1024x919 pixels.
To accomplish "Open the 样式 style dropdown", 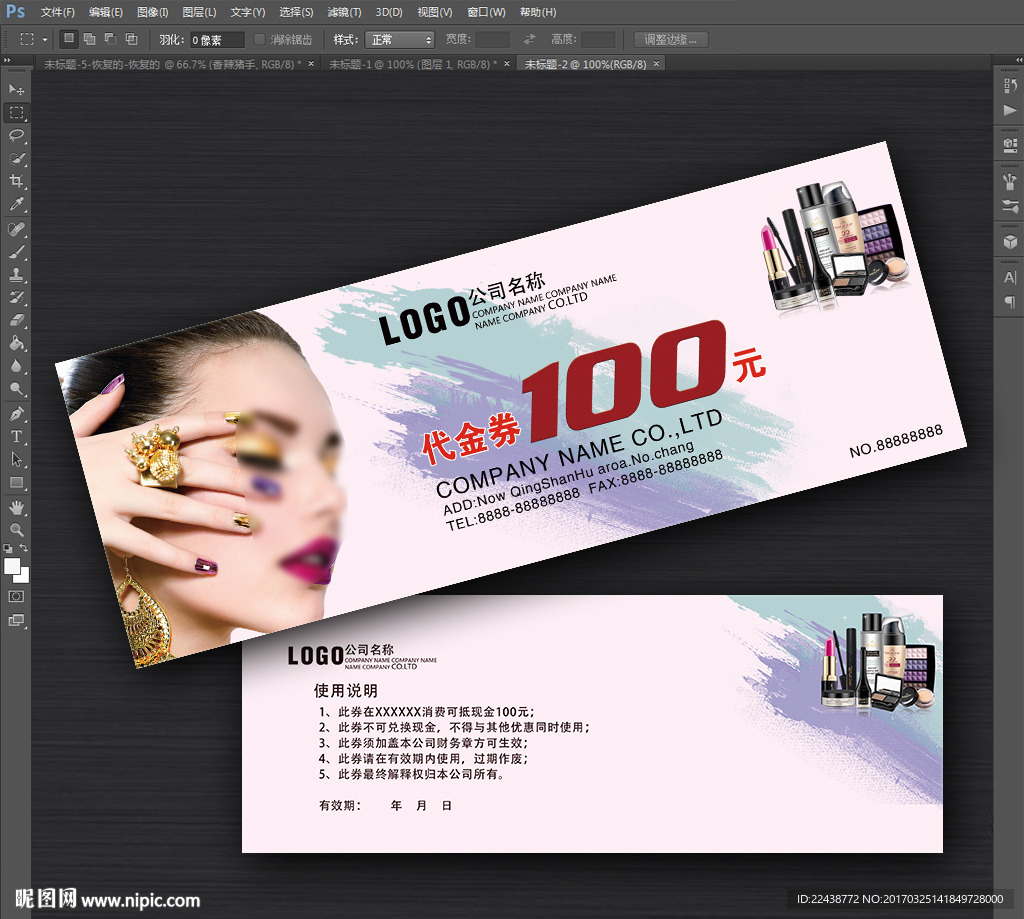I will coord(400,40).
